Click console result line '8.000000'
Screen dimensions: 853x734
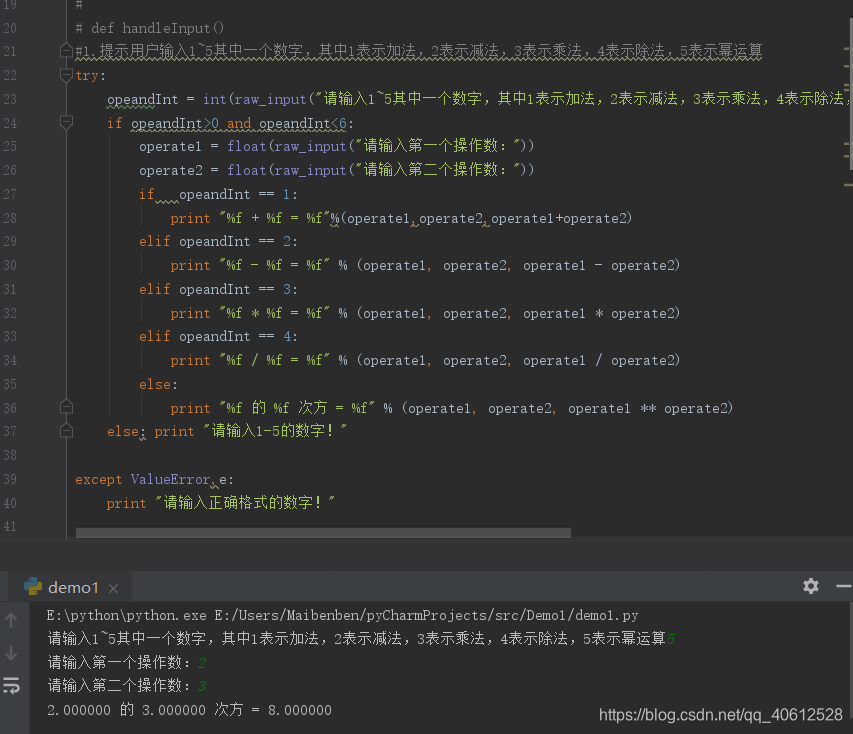[x=300, y=710]
